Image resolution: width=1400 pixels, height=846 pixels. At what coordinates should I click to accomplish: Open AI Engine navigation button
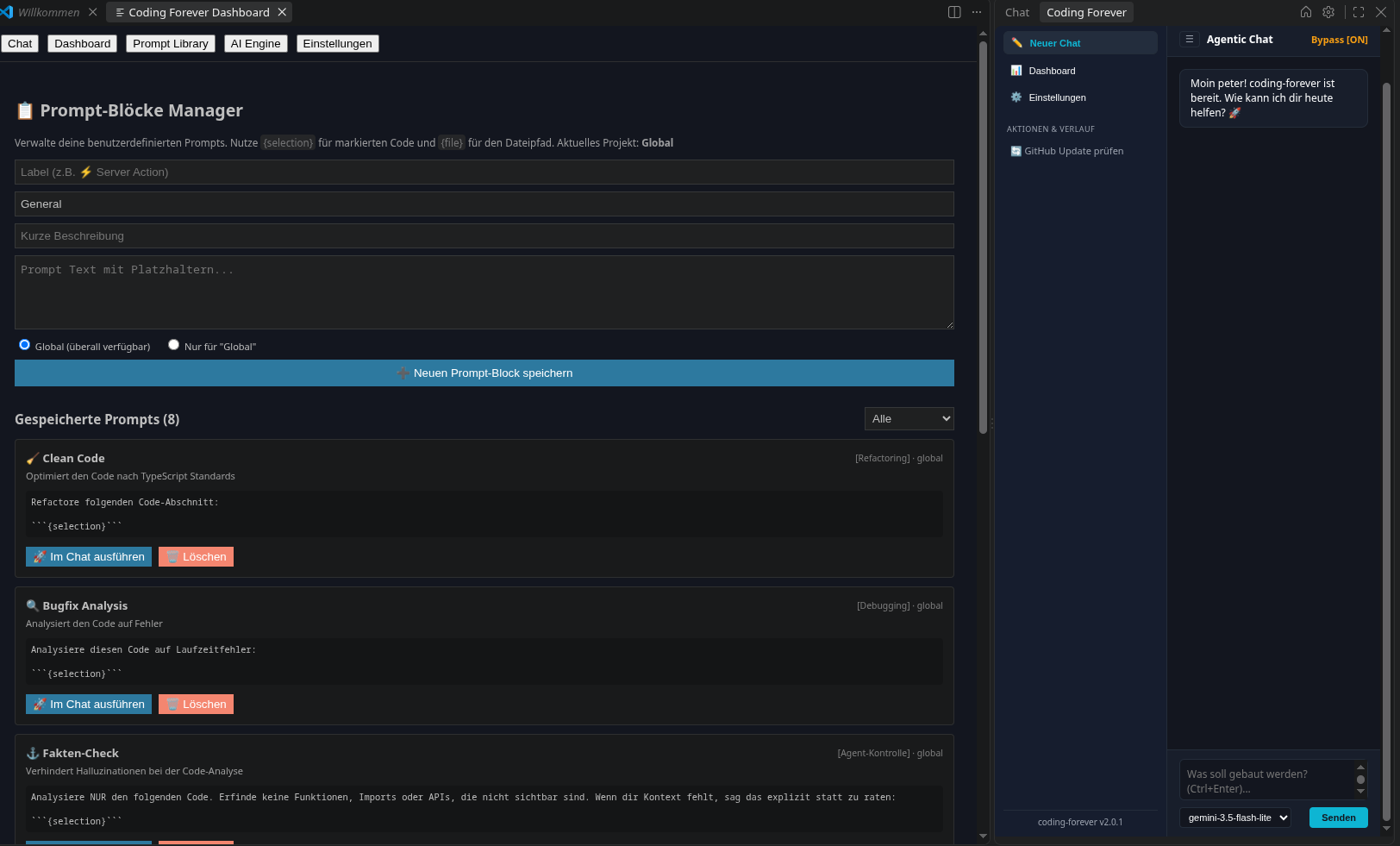(256, 43)
